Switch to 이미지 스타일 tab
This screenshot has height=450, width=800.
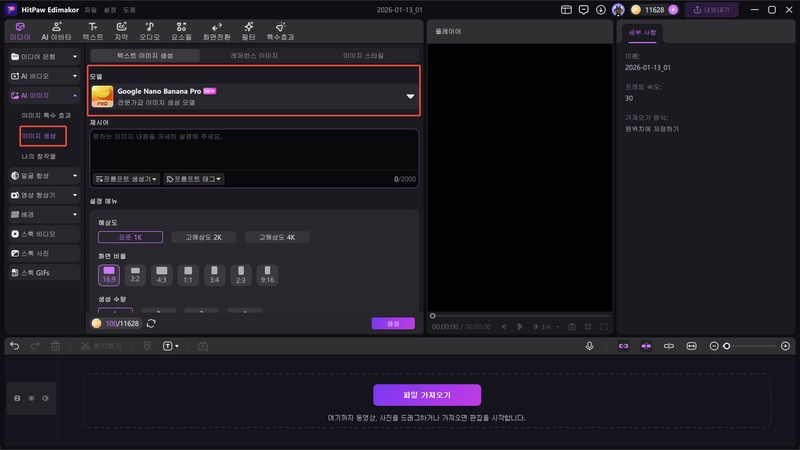click(x=363, y=56)
